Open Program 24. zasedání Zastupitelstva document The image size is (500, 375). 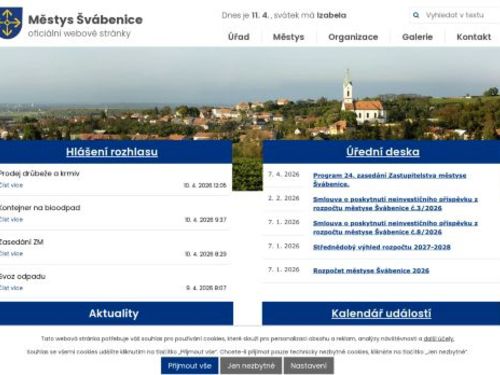point(389,180)
